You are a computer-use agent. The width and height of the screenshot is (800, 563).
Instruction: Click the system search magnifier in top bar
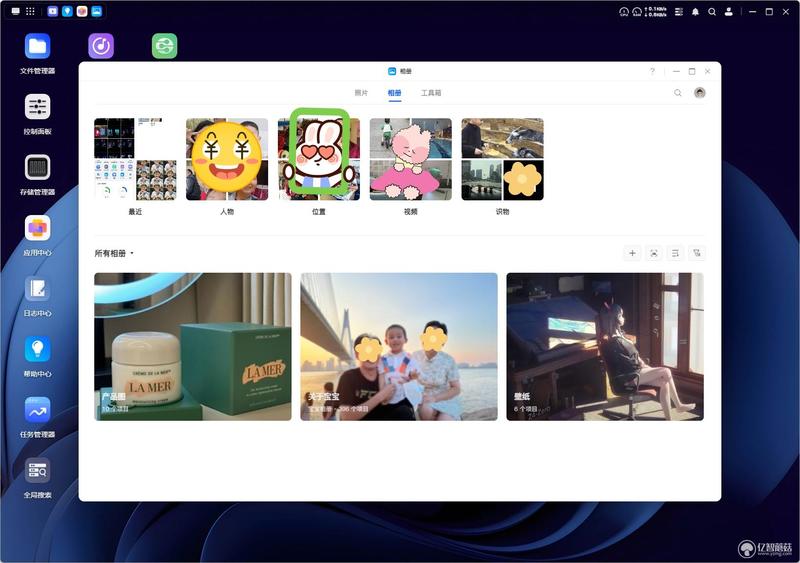(712, 12)
